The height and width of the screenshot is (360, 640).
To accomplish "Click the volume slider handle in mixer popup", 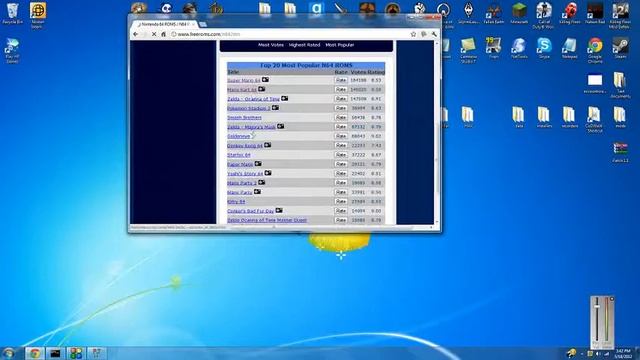I will click(597, 306).
